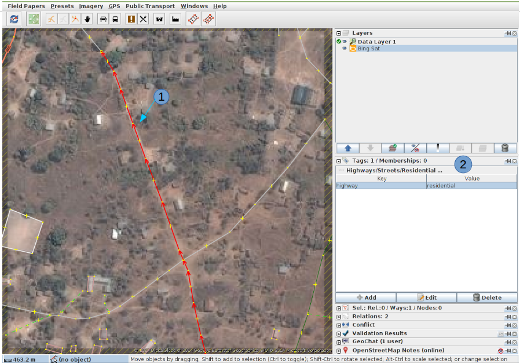Click the brown exclamation mark toolbar icon
The height and width of the screenshot is (364, 520).
[x=131, y=19]
